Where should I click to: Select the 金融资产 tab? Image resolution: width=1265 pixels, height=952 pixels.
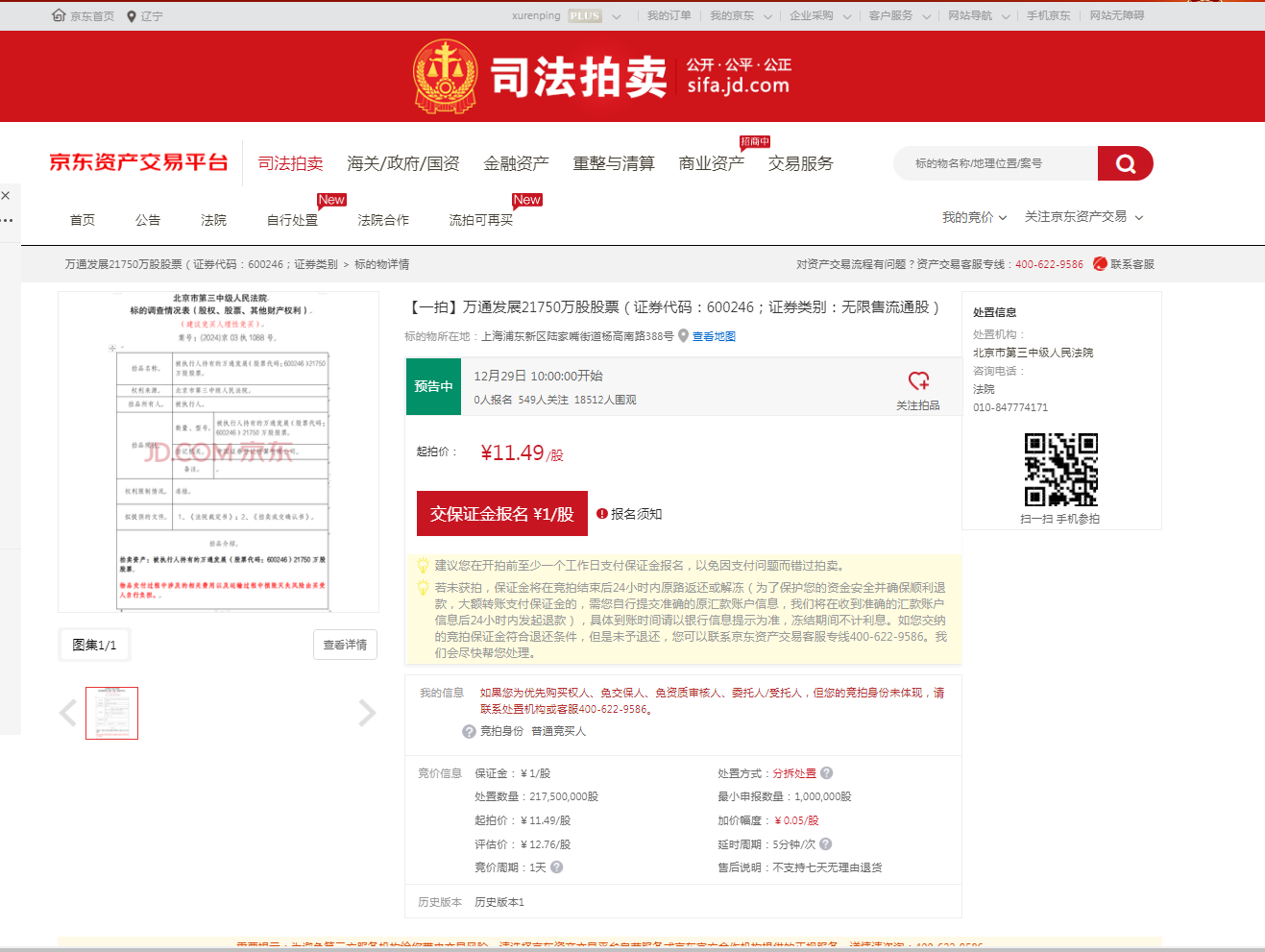(x=516, y=163)
